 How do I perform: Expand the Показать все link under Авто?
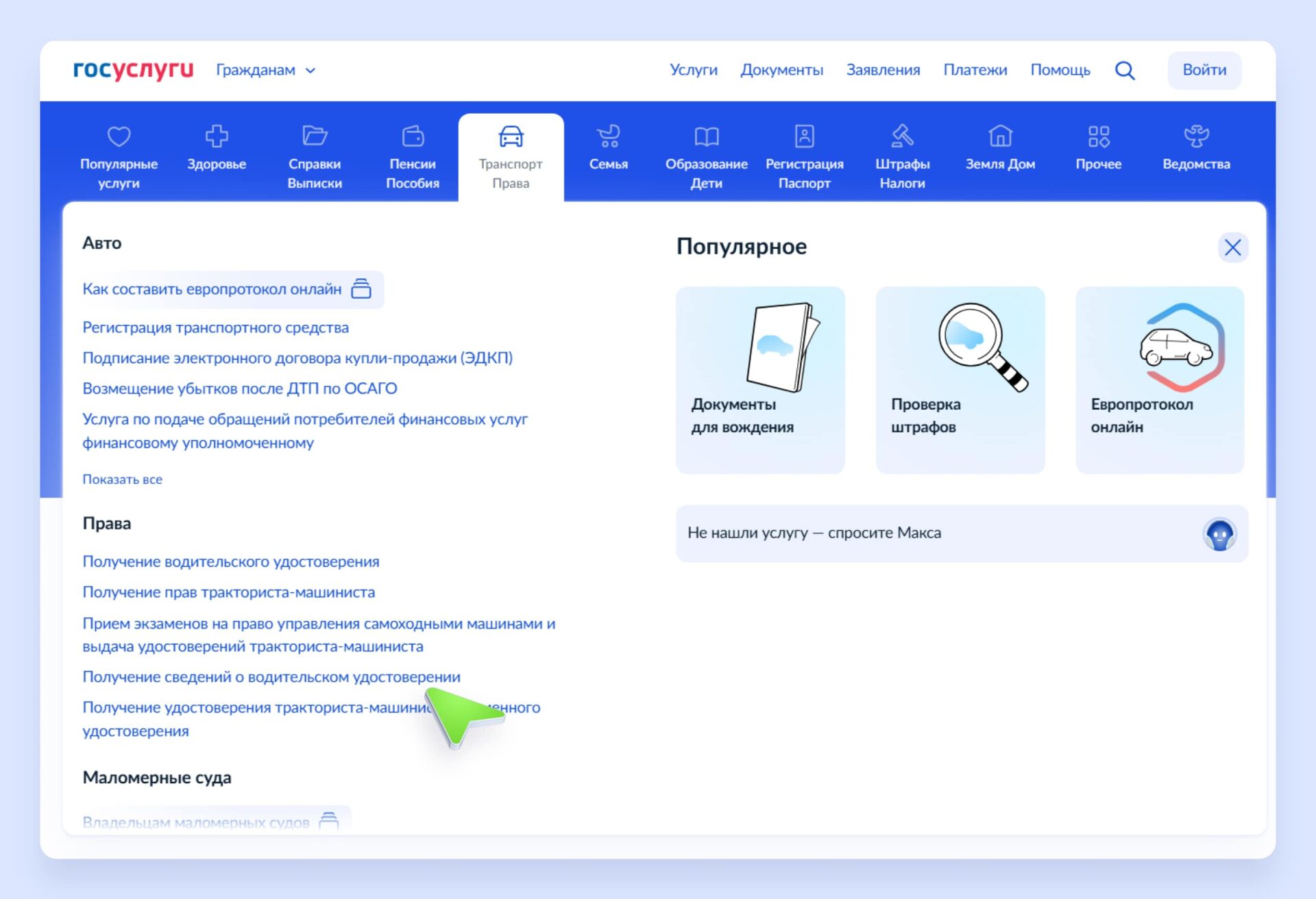click(x=123, y=480)
